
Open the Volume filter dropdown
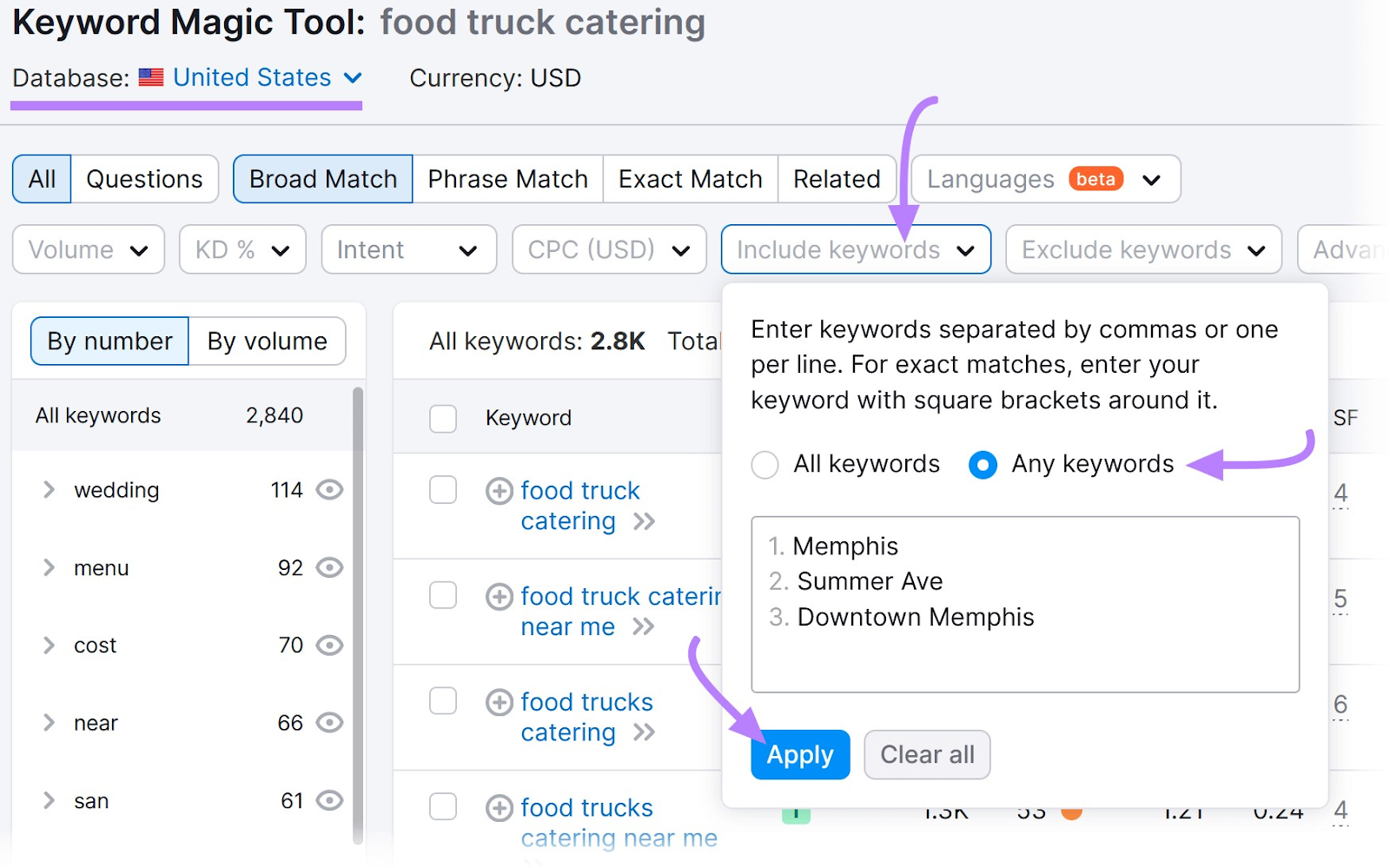pos(89,249)
